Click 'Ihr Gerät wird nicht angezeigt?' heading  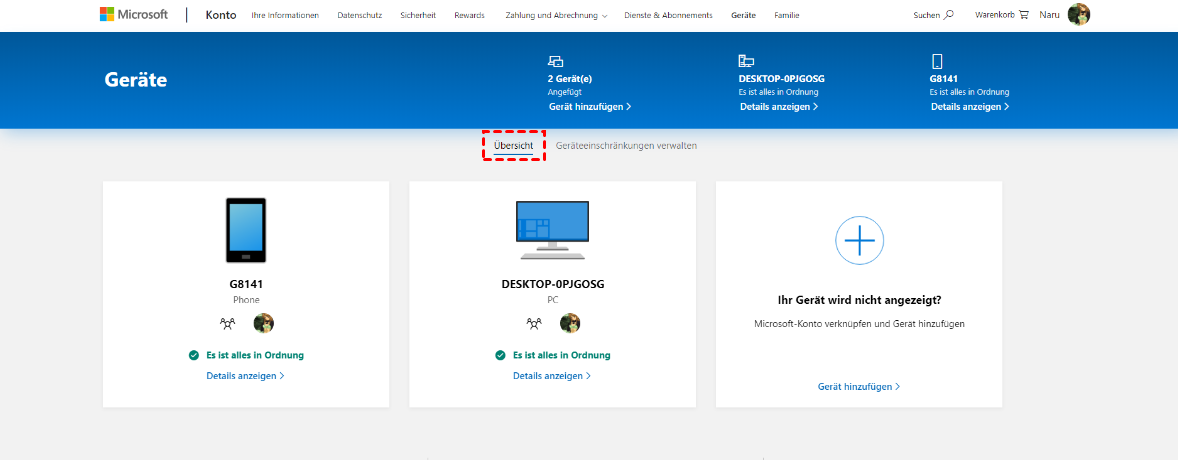pyautogui.click(x=859, y=300)
